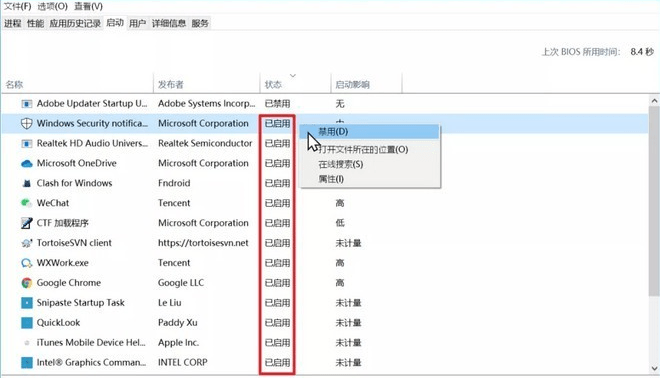Click the QuickLook app icon
The image size is (660, 378).
[27, 323]
